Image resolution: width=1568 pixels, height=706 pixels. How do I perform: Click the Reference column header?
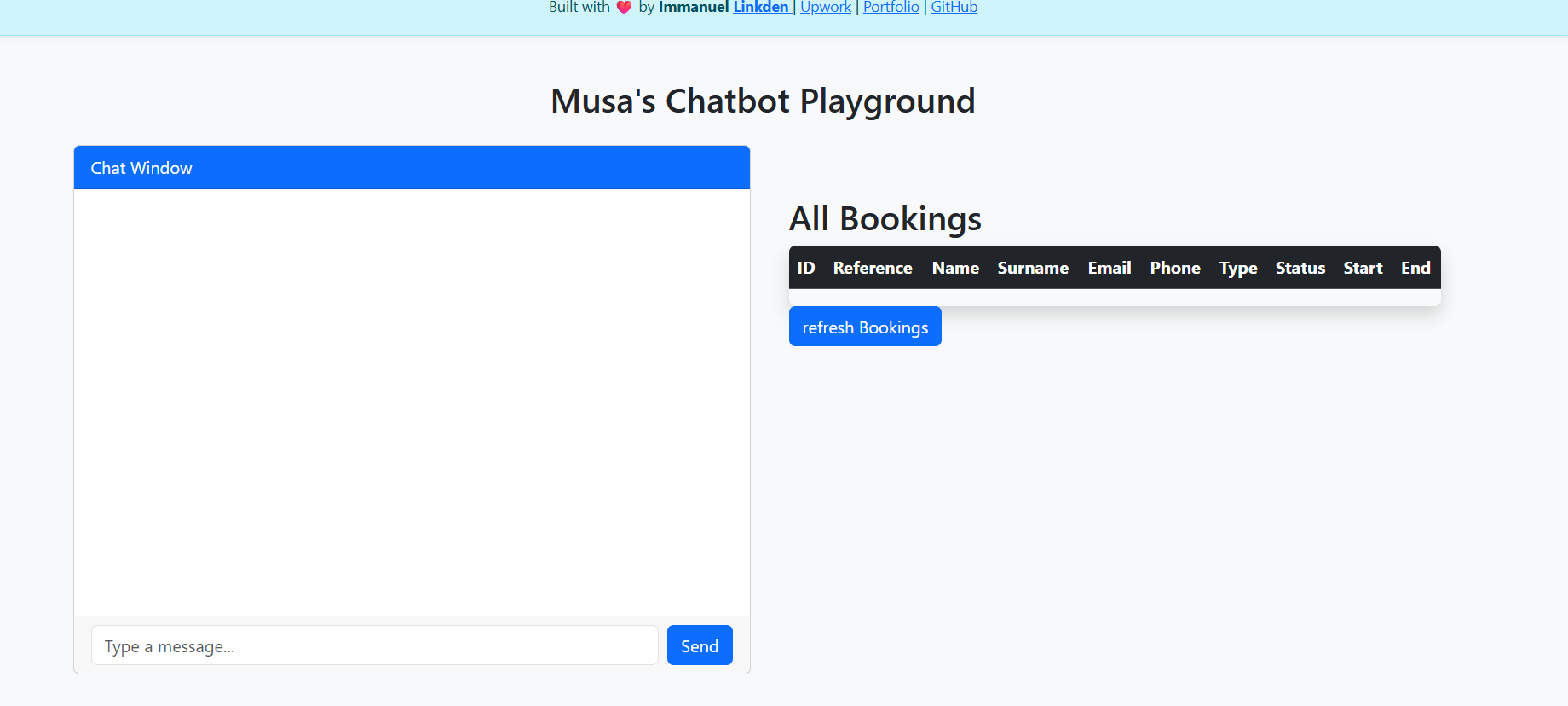873,268
